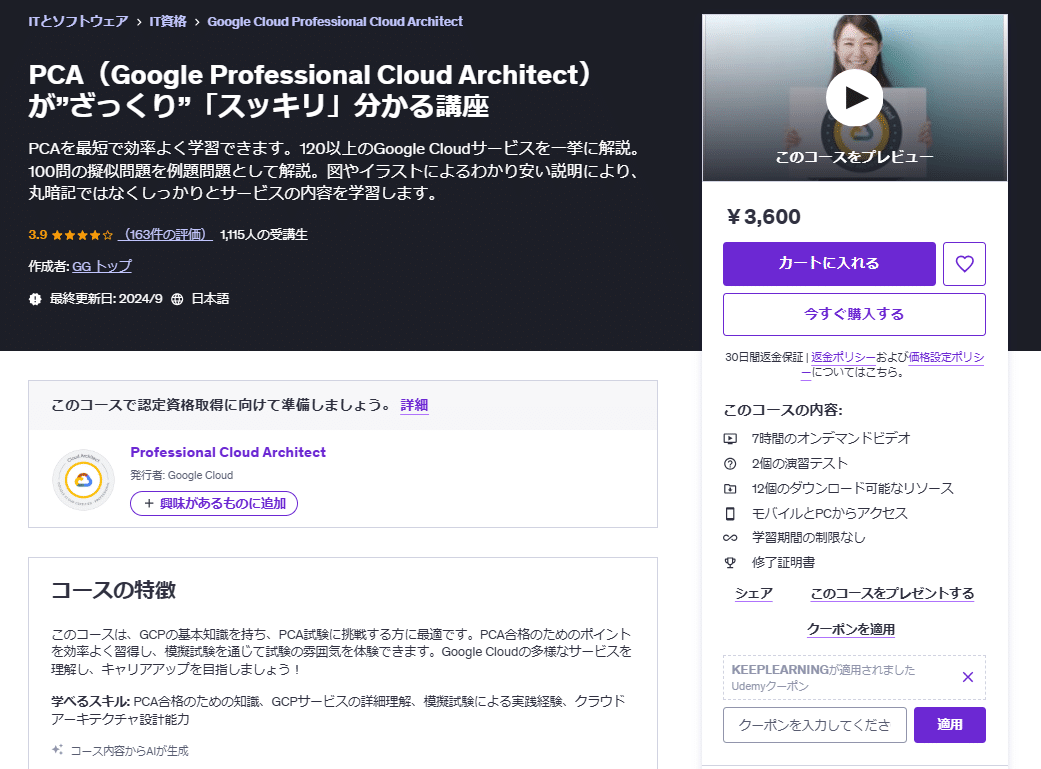The image size is (1041, 769).
Task: Click 学べるスキル label text
Action: (x=90, y=701)
